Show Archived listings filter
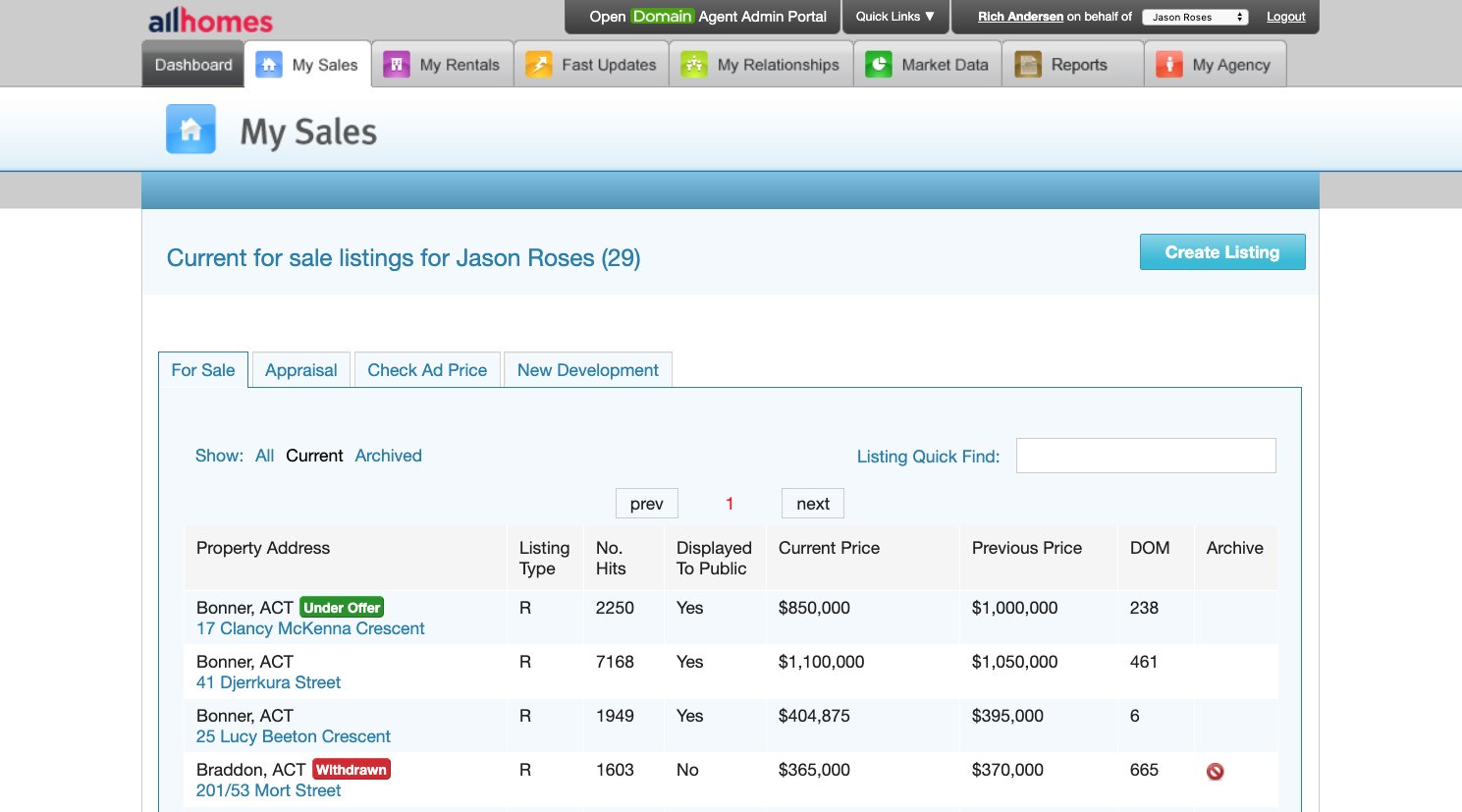 (389, 456)
